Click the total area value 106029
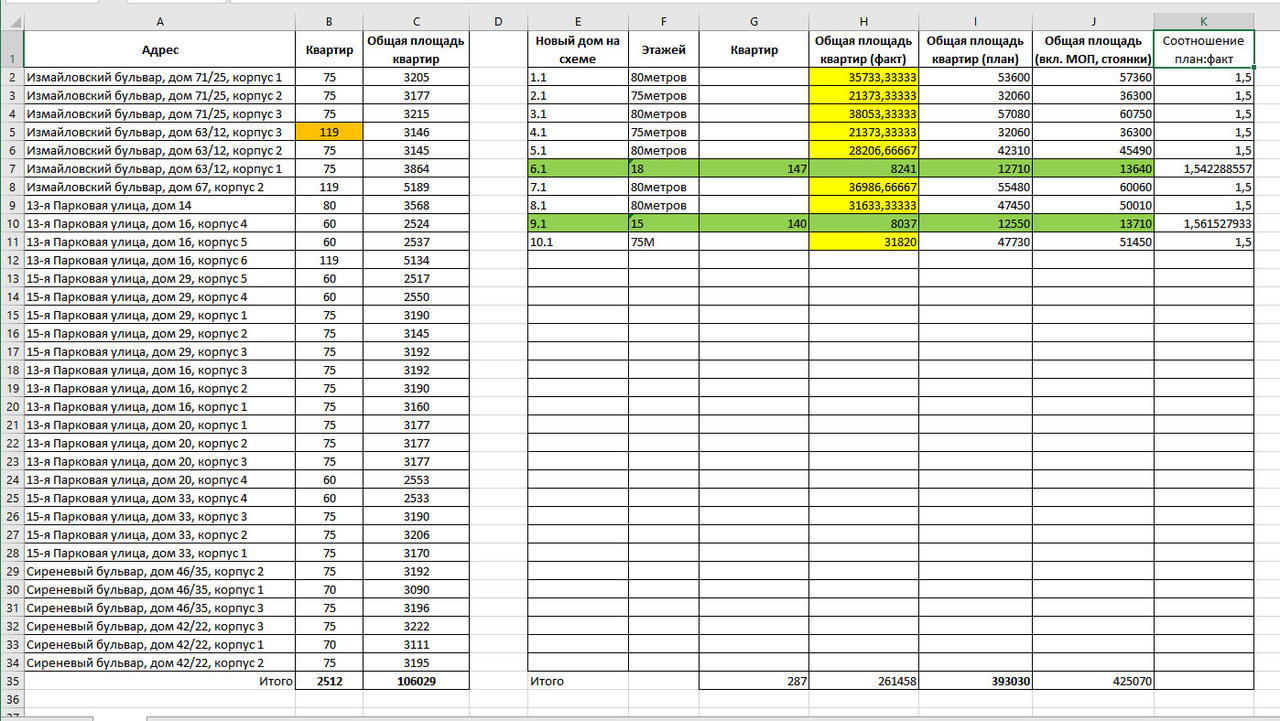The width and height of the screenshot is (1280, 721). (416, 681)
